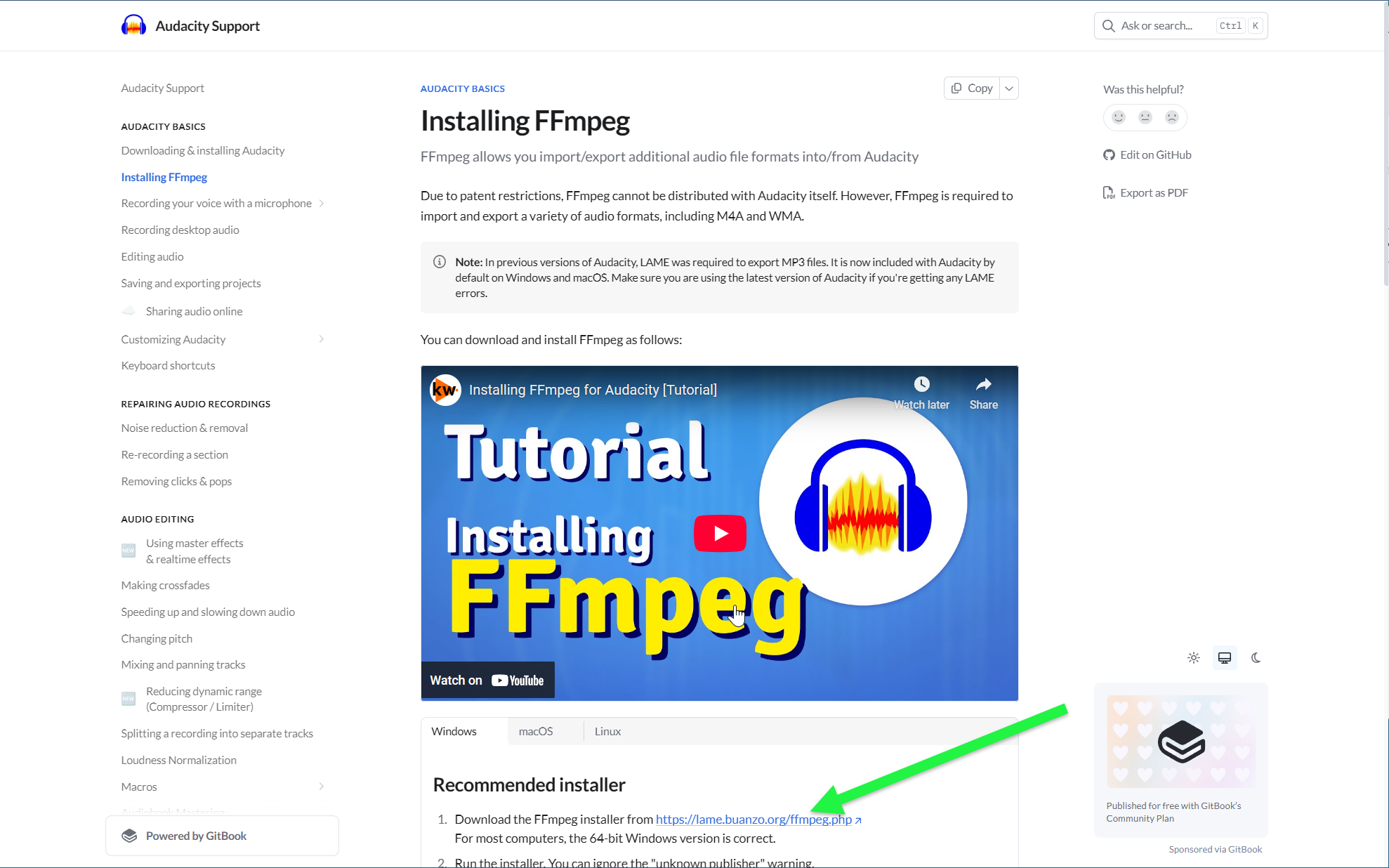Click the GitHub icon beside Edit on GitHub
This screenshot has height=868, width=1389.
click(x=1109, y=155)
